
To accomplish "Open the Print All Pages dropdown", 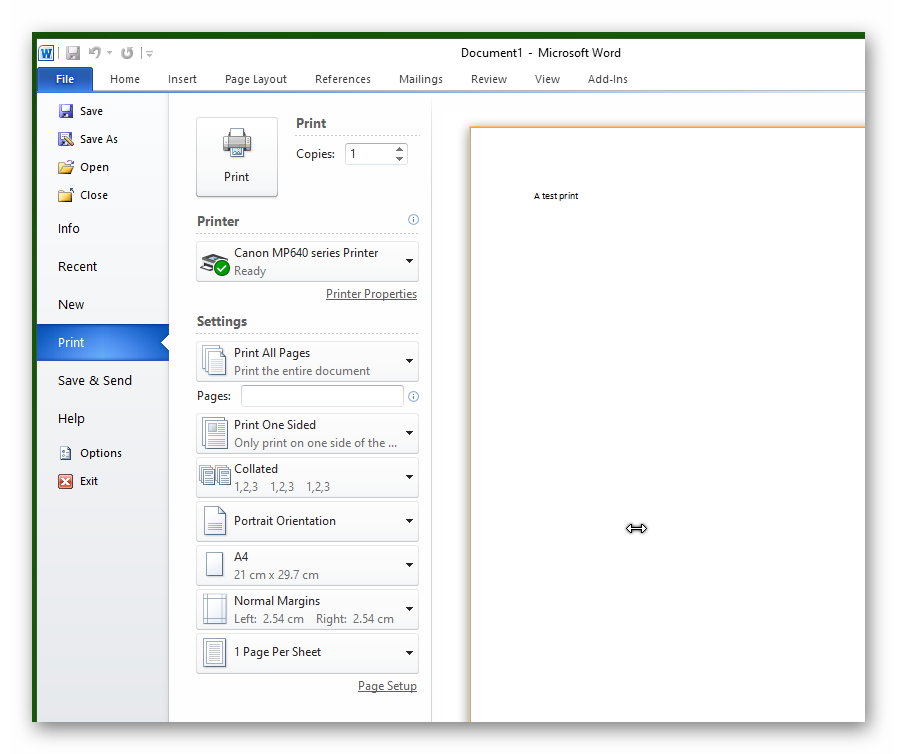I will (307, 361).
